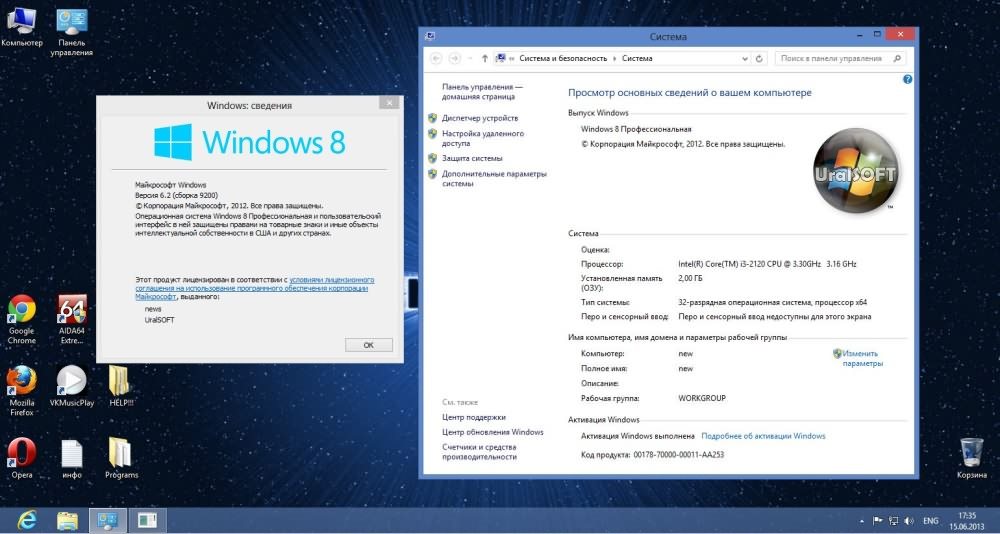1000x534 pixels.
Task: Click the blue help question mark icon
Action: point(907,78)
